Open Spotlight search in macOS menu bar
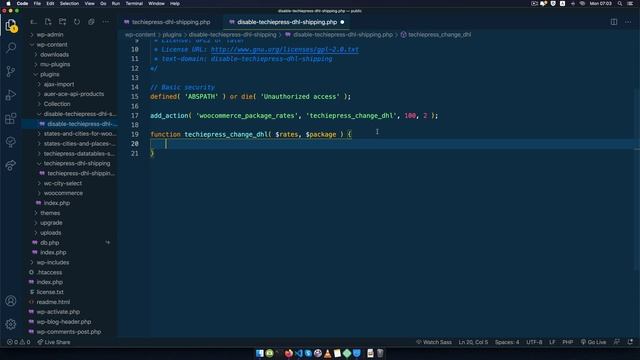 tap(620, 3)
